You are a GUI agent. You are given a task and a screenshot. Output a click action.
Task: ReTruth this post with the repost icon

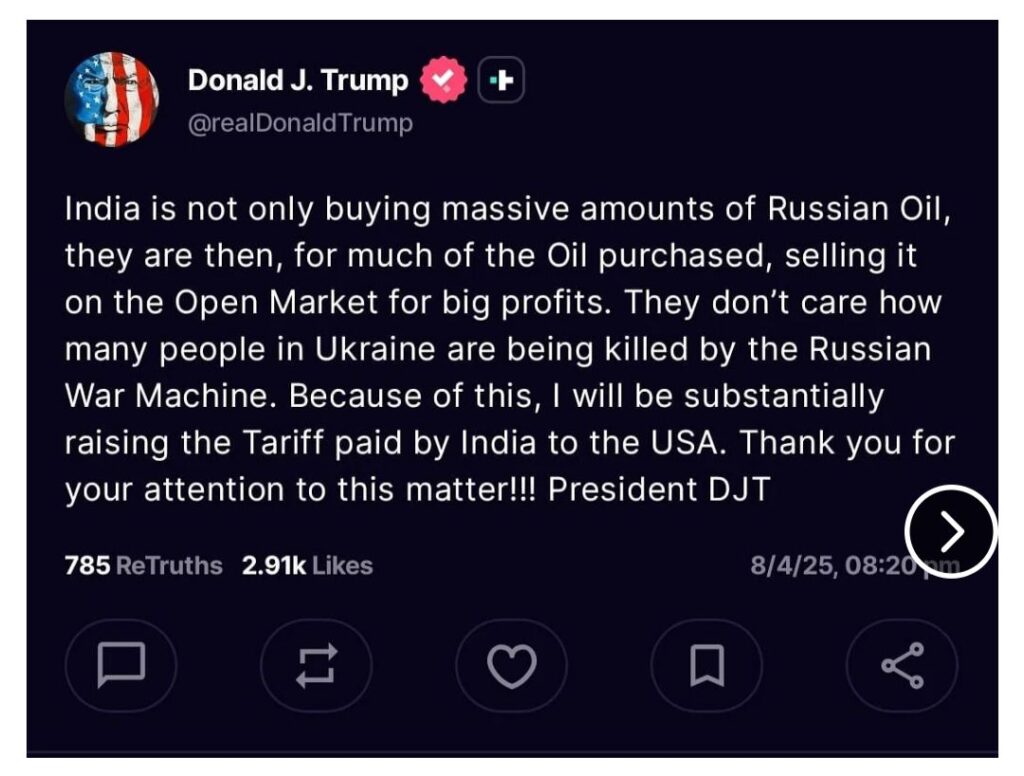pyautogui.click(x=316, y=665)
